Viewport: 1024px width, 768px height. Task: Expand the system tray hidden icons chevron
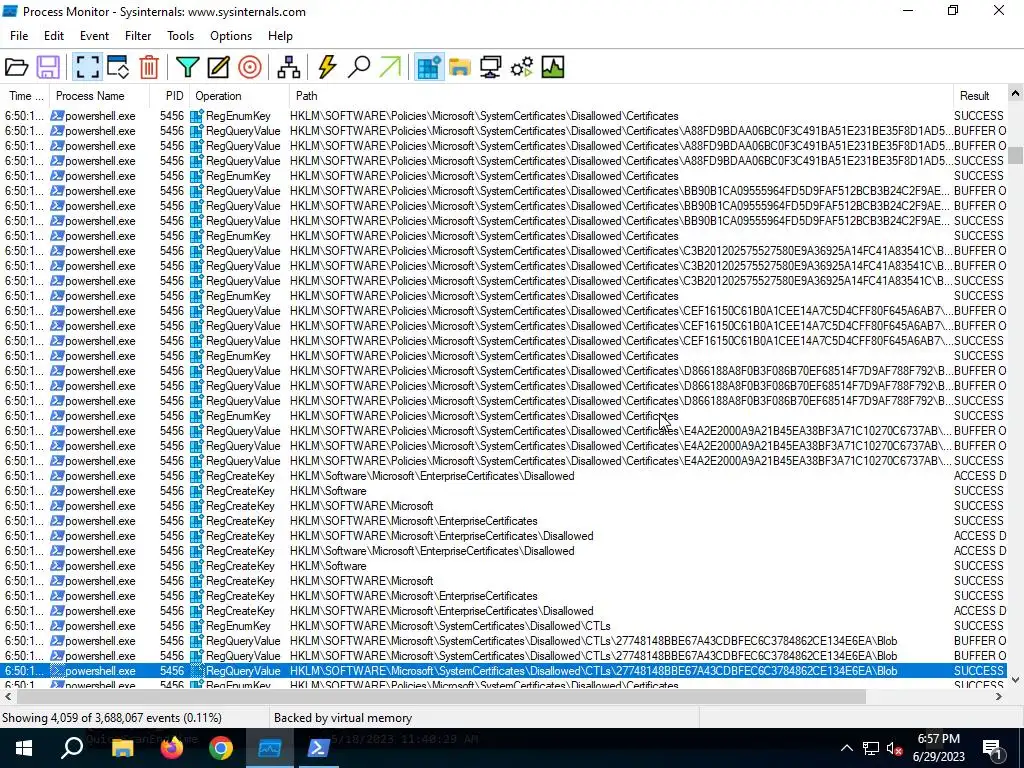[x=846, y=748]
